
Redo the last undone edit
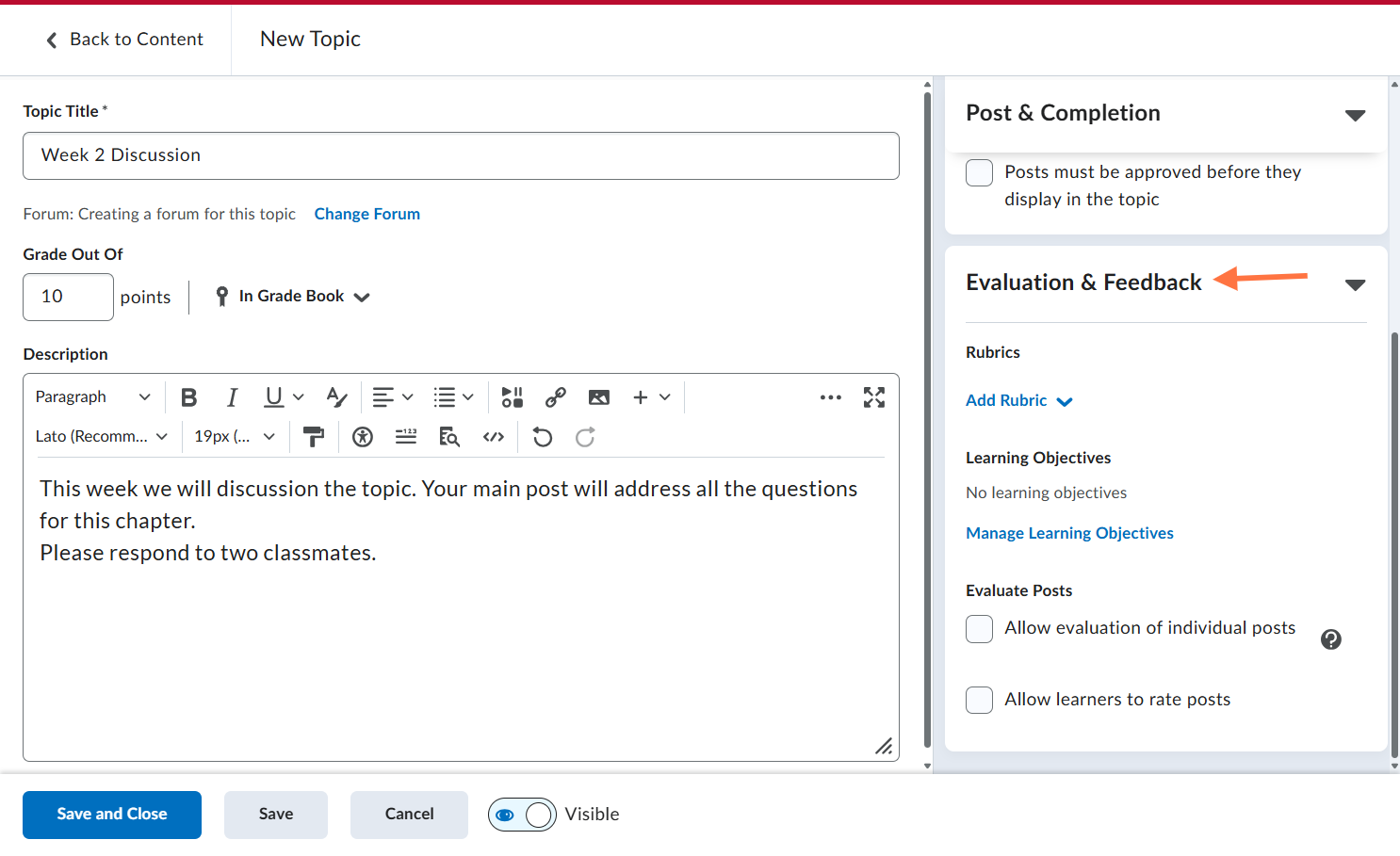coord(585,437)
